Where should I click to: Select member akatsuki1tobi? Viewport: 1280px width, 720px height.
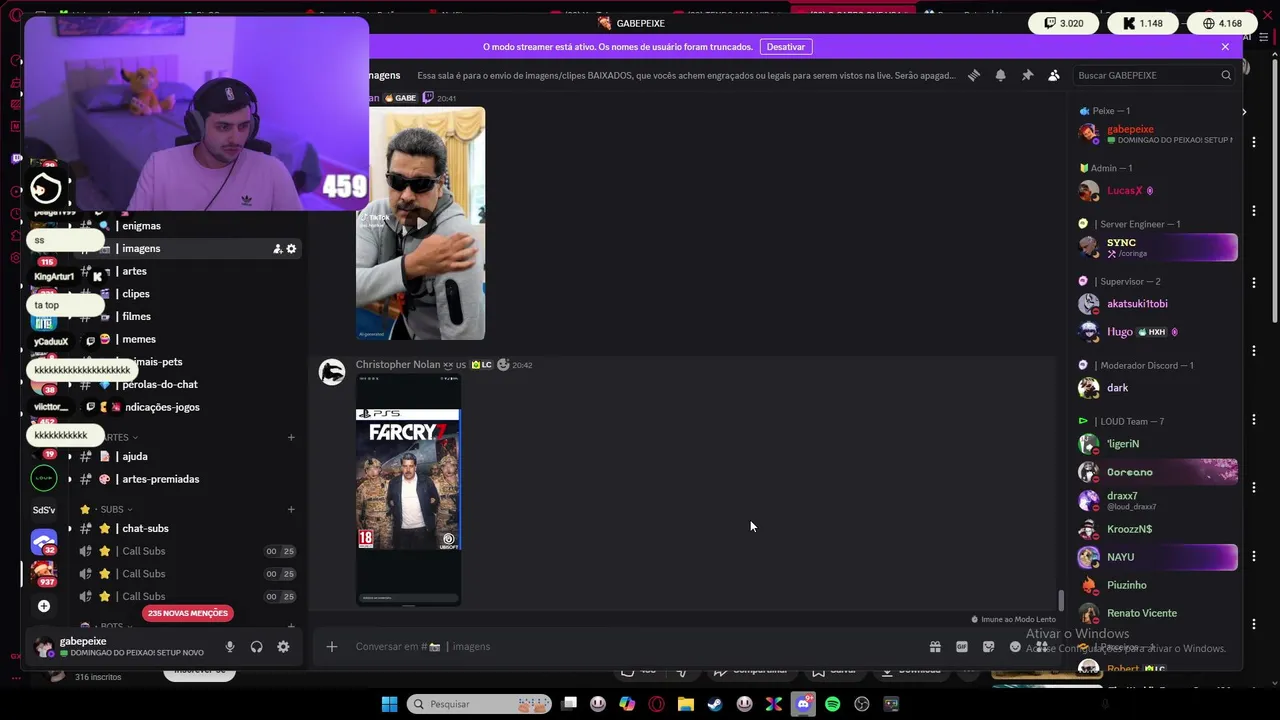click(1156, 304)
